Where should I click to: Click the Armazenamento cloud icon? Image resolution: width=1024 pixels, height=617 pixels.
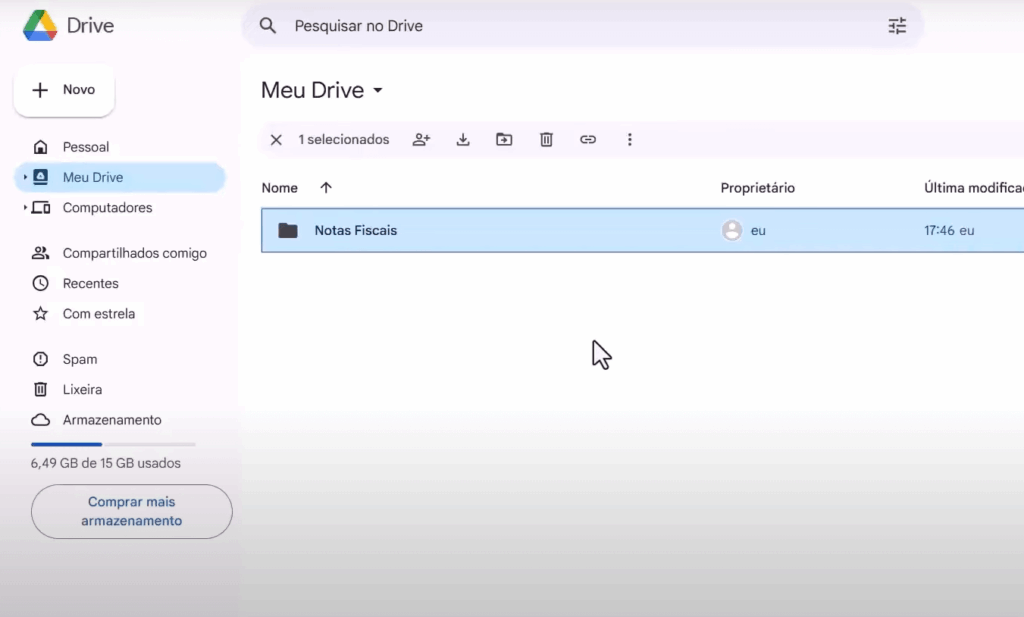(40, 420)
